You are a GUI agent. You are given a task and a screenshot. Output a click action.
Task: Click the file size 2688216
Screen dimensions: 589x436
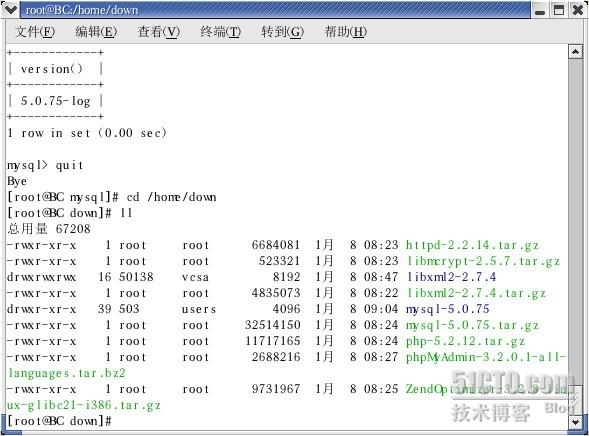(x=276, y=357)
